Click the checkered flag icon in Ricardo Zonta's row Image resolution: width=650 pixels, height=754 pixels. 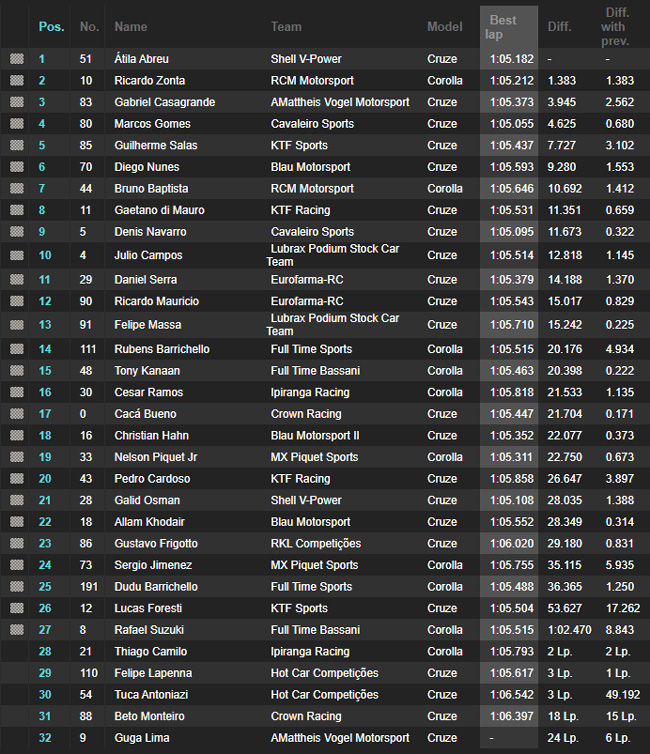17,80
